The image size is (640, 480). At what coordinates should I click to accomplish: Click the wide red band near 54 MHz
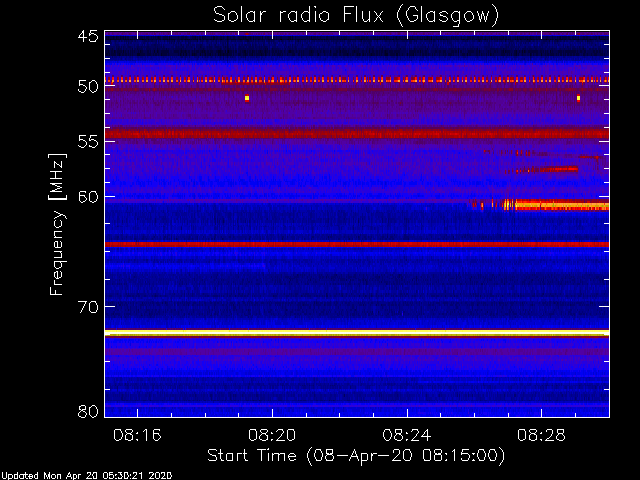pos(357,133)
